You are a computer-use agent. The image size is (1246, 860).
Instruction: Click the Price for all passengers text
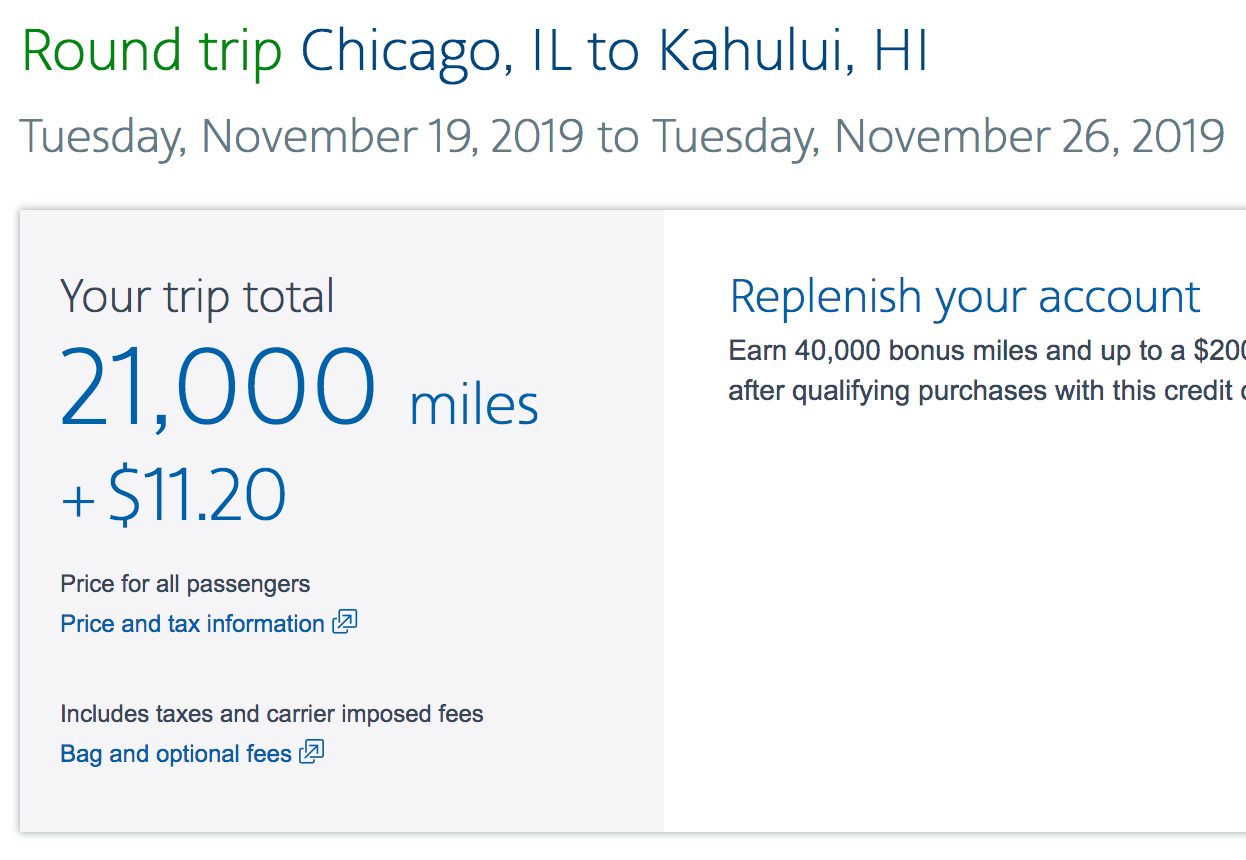point(185,584)
